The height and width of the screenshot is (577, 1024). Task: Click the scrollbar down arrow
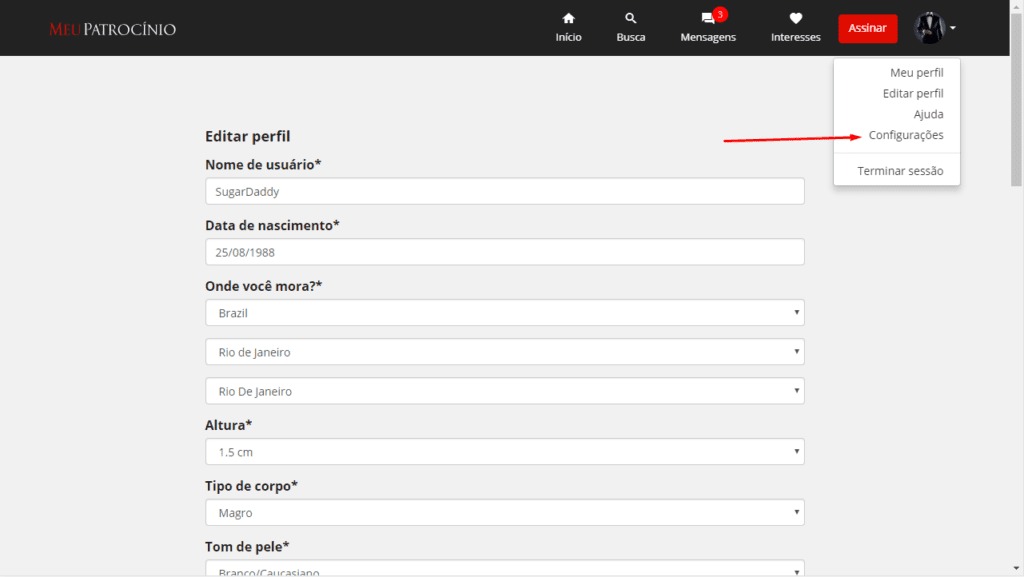click(1016, 569)
